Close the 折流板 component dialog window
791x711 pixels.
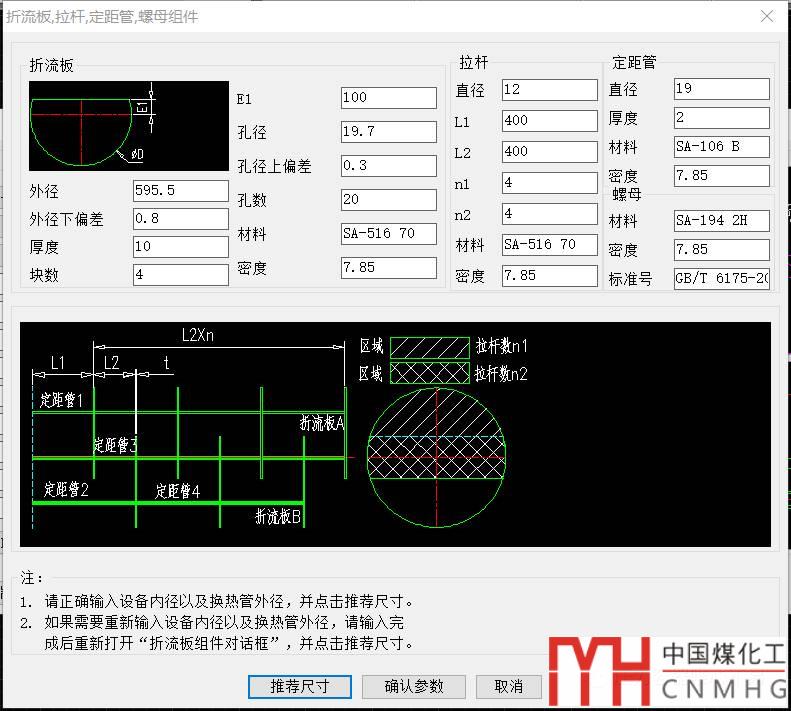pos(766,17)
